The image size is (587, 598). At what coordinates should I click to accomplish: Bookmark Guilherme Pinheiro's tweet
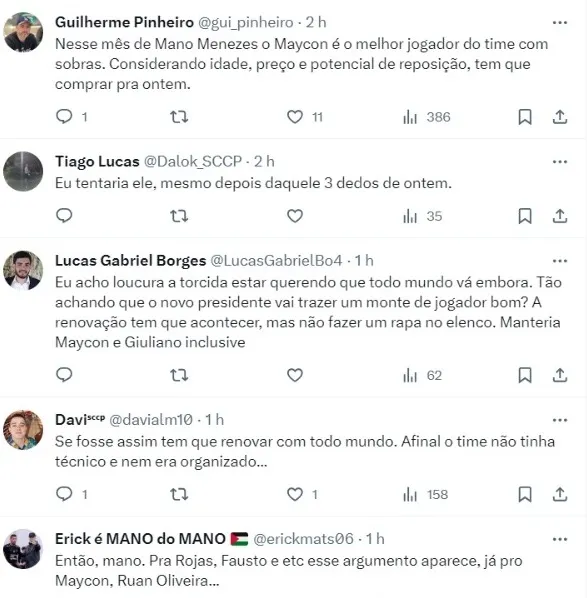tap(525, 117)
